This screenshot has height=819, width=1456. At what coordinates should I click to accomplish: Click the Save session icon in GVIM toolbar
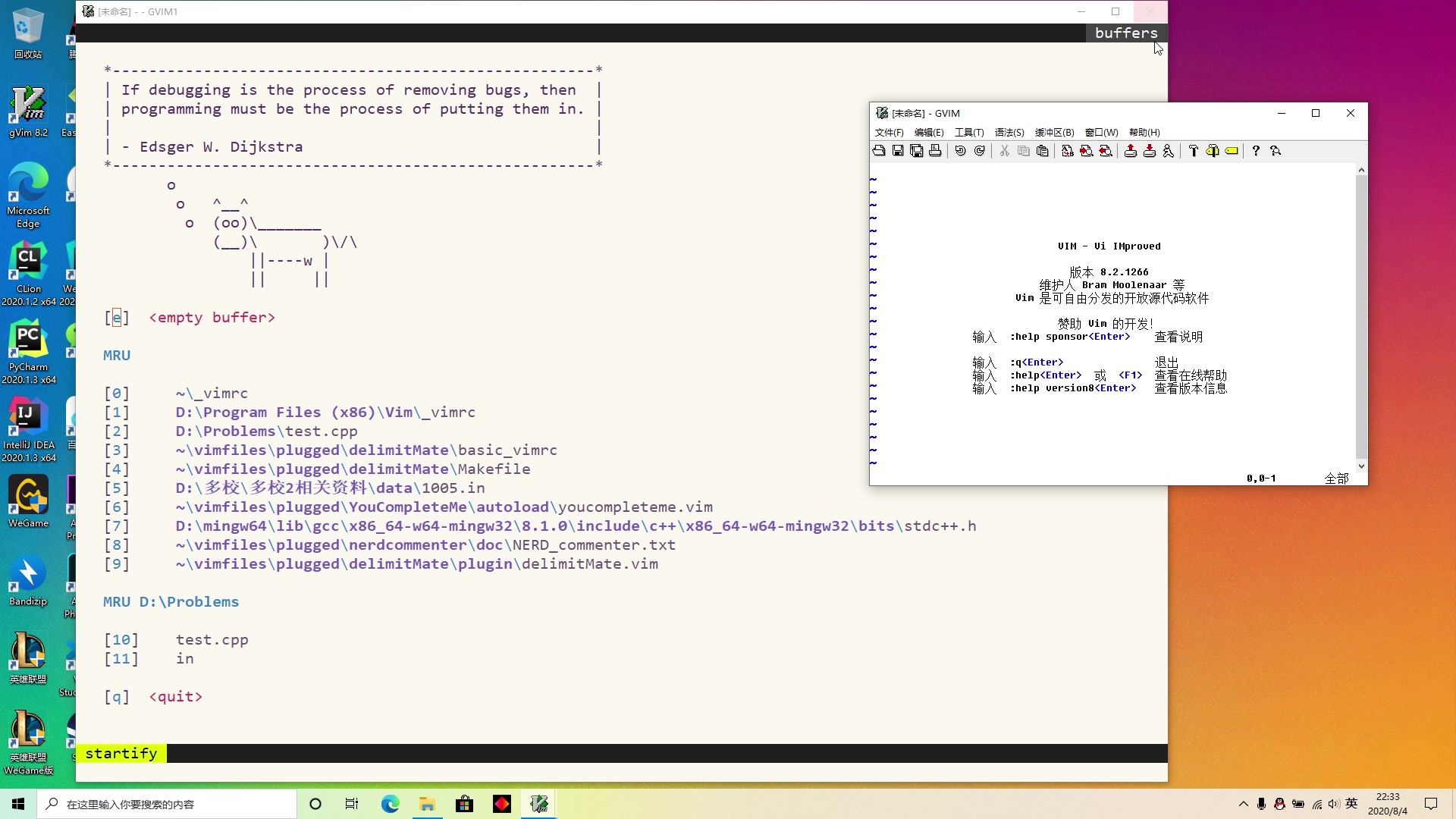(1150, 151)
